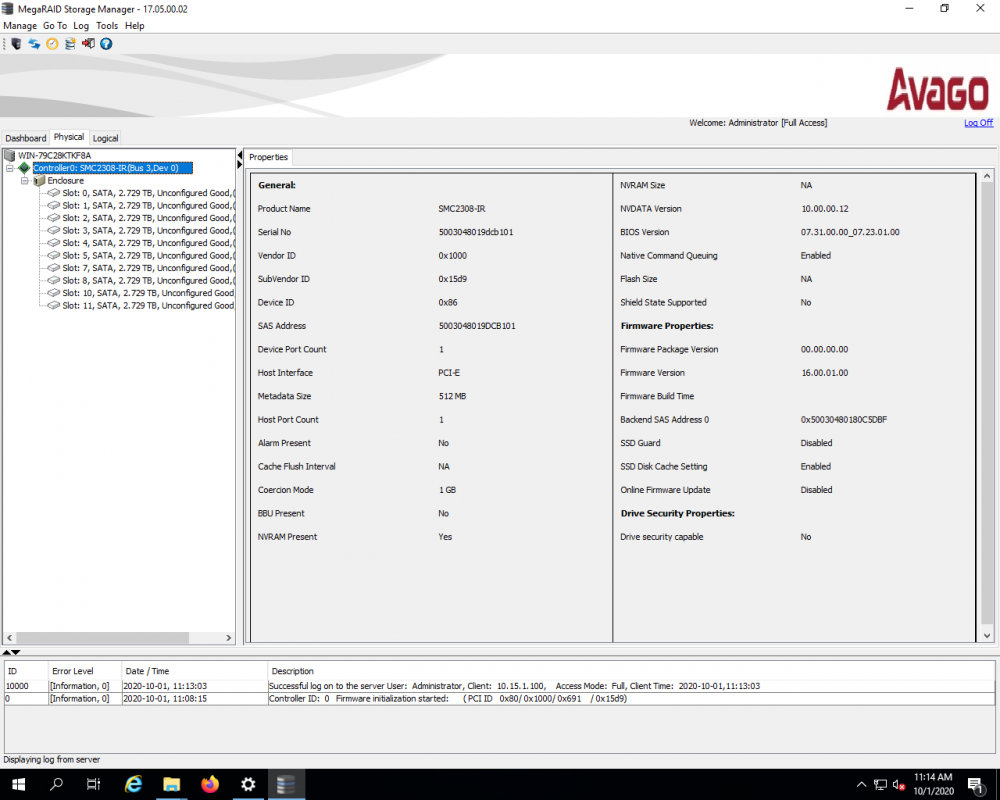Viewport: 1000px width, 800px height.
Task: Click the log off door icon
Action: 88,43
